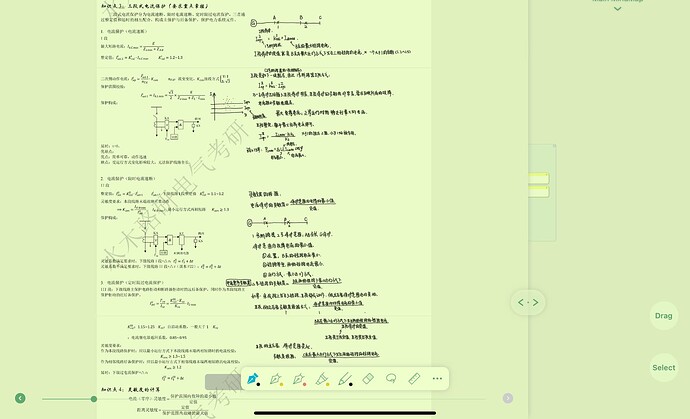The image size is (690, 419).
Task: Select the yellow highlighter marker tool
Action: tap(322, 379)
